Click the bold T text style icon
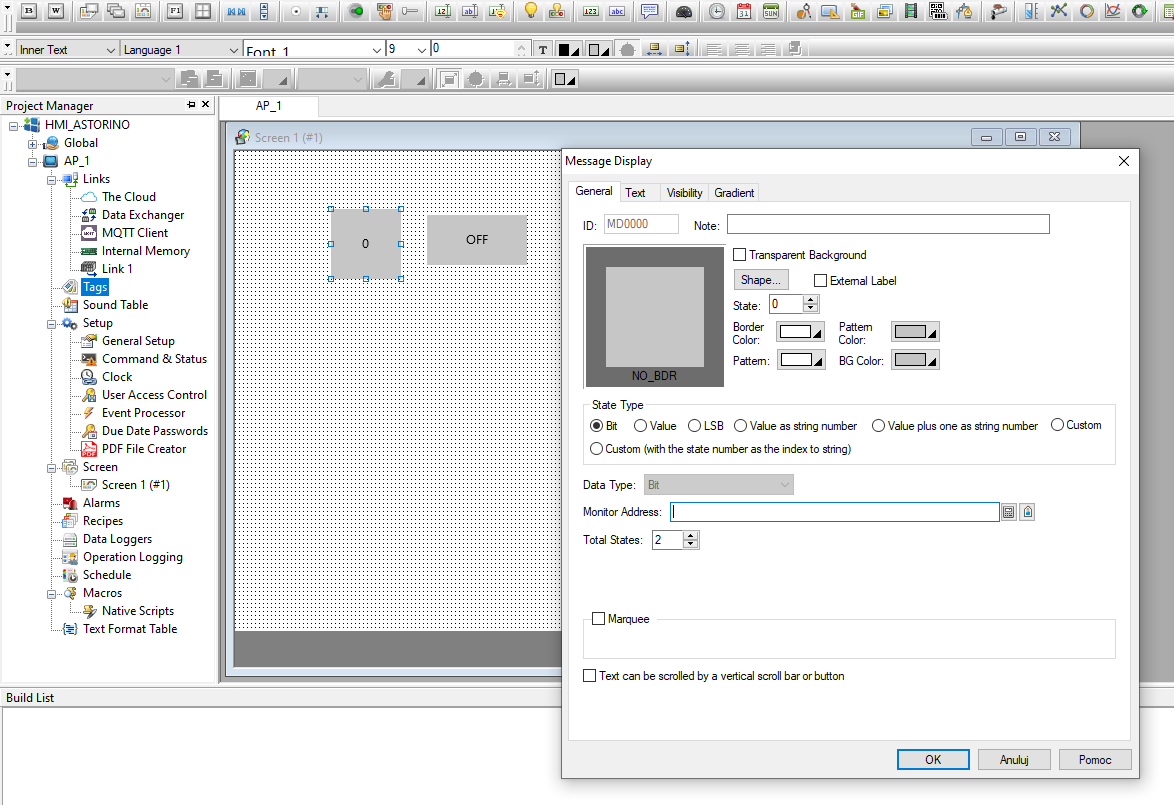Image resolution: width=1174 pixels, height=805 pixels. pos(543,49)
